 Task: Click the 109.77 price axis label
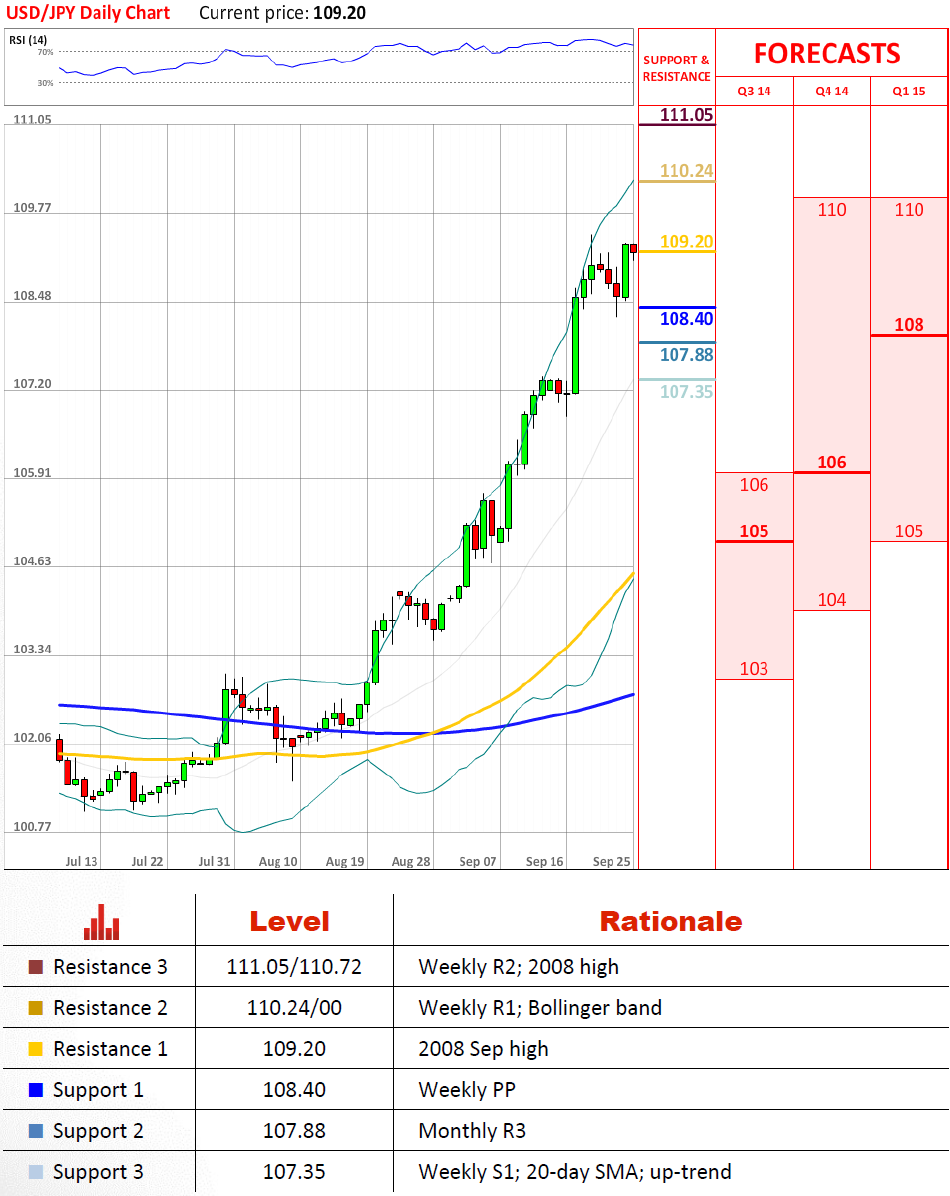click(32, 207)
